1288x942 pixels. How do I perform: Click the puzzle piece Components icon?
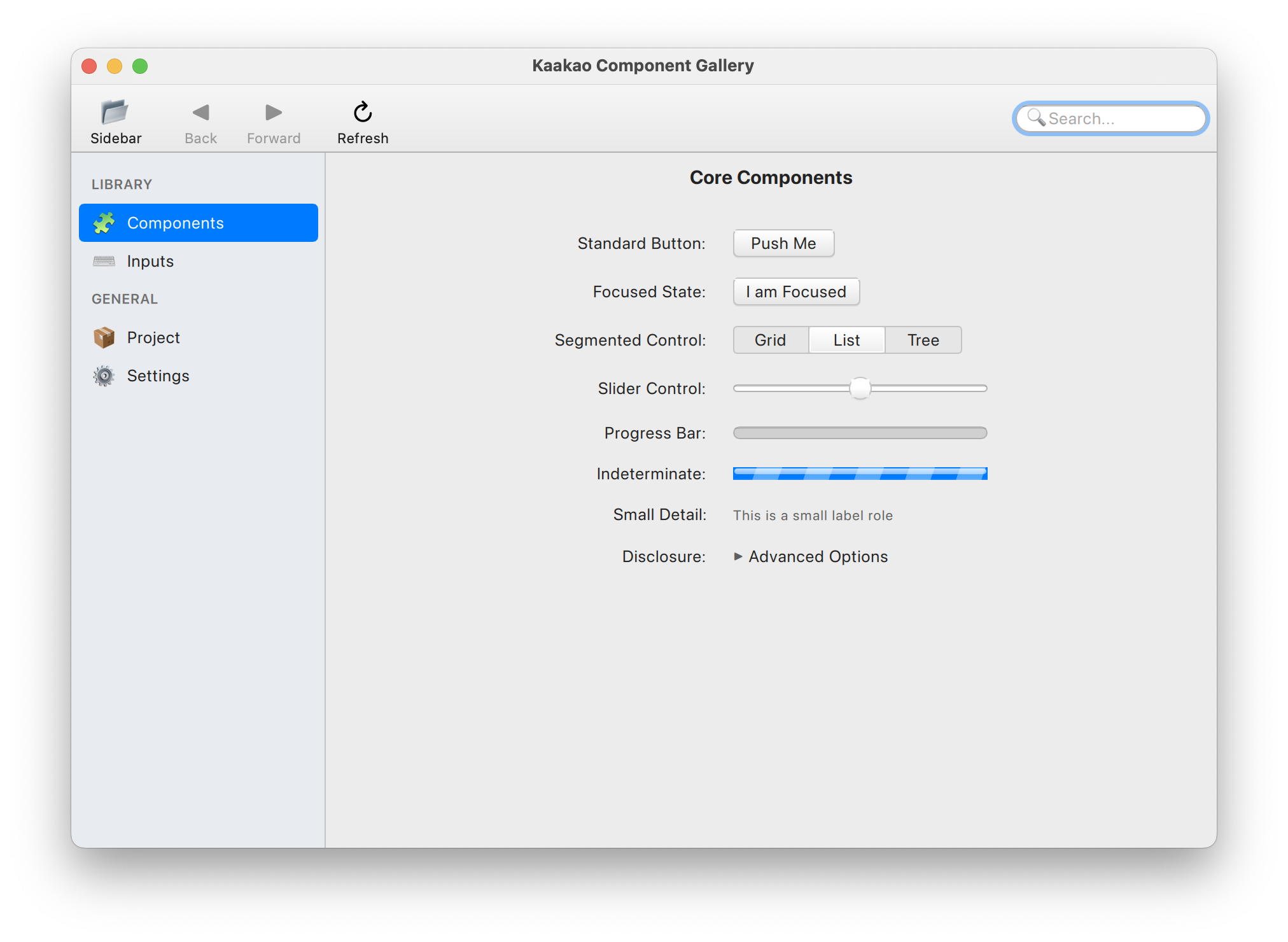[x=104, y=223]
